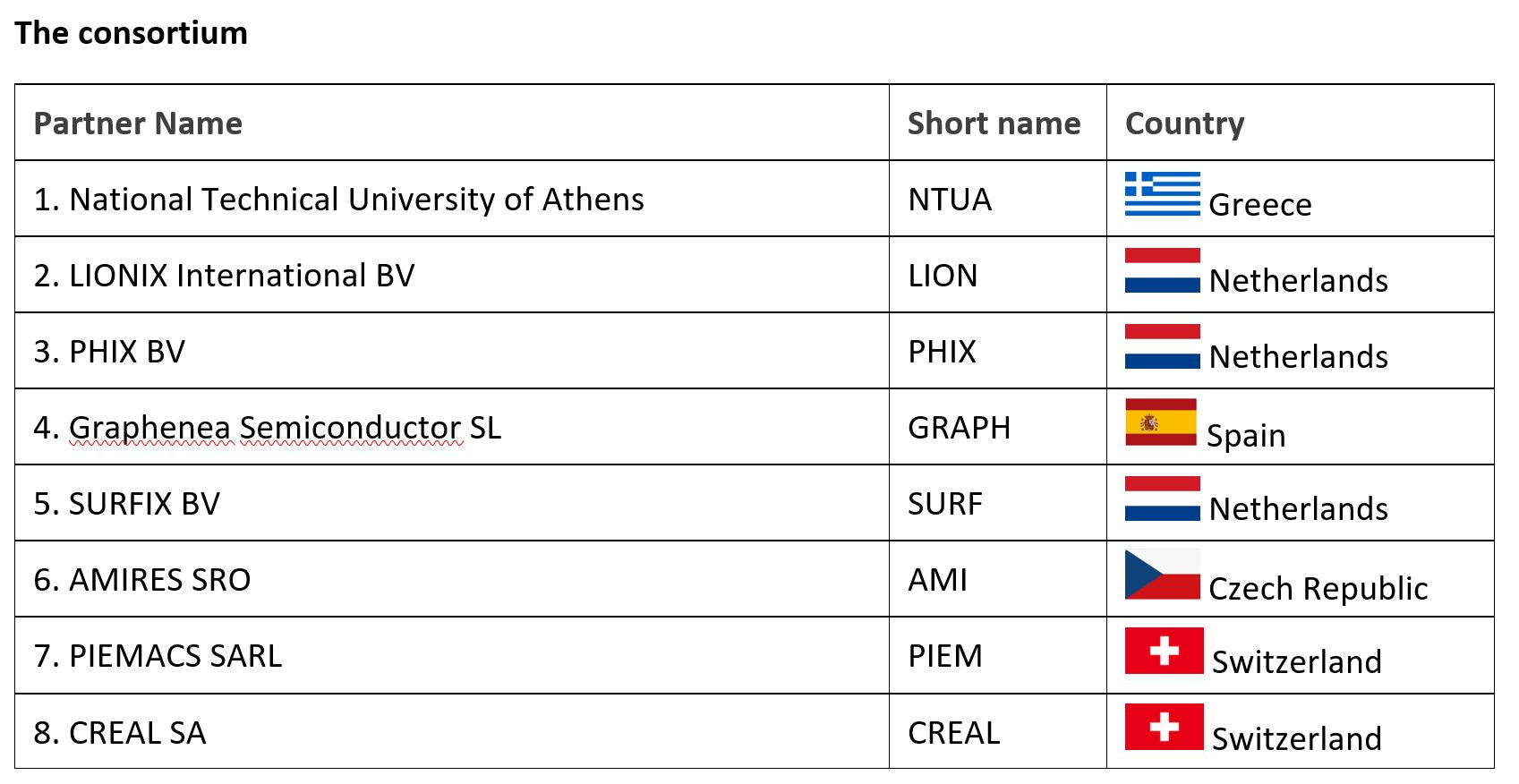
Task: Select the "PIEM" short name cell
Action: click(x=944, y=656)
